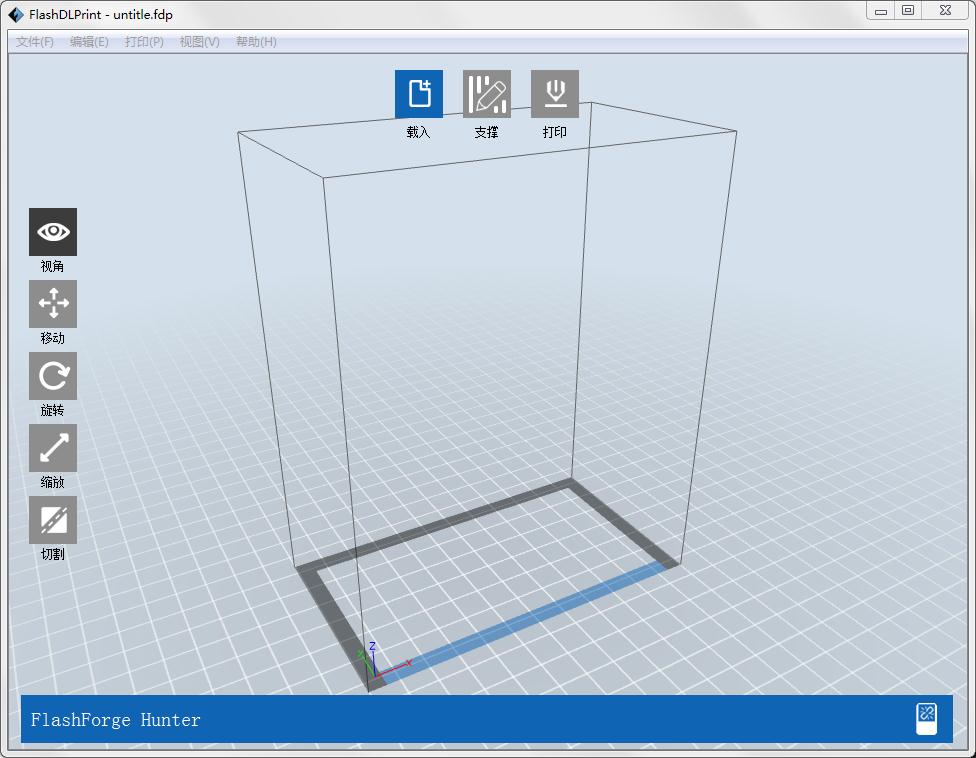Click the blue front edge of build plate
Screen dimensions: 976x758
[524, 621]
